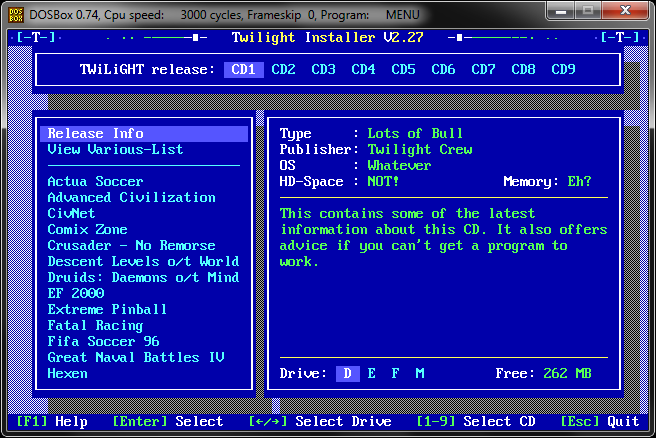
Task: Click the Twilight Installer V2.27 title
Action: point(328,38)
